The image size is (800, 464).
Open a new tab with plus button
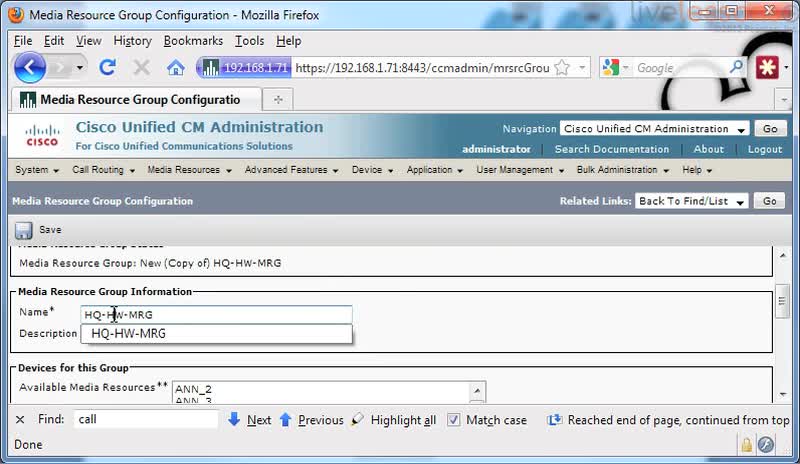pyautogui.click(x=278, y=100)
